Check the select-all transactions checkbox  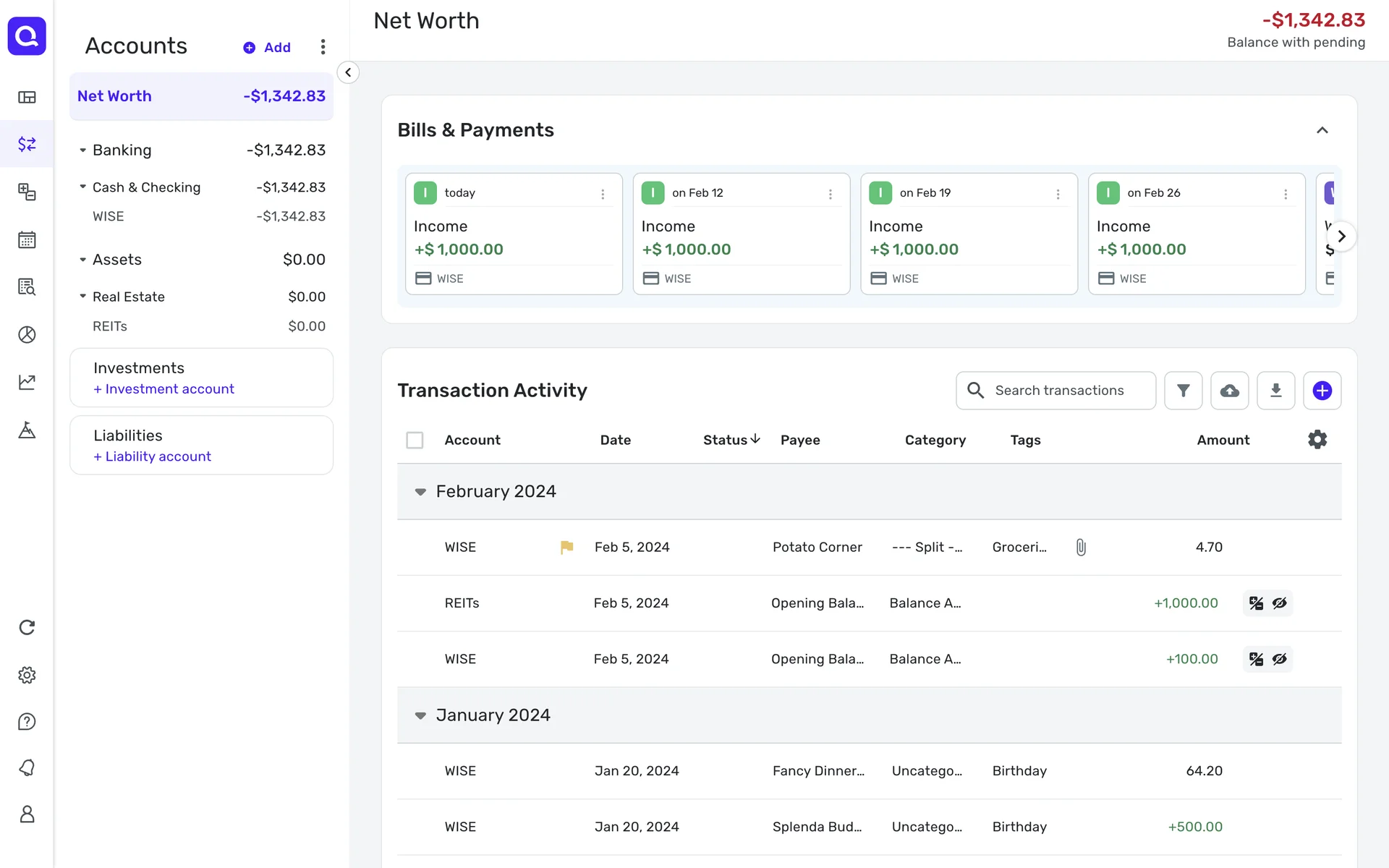click(x=415, y=440)
